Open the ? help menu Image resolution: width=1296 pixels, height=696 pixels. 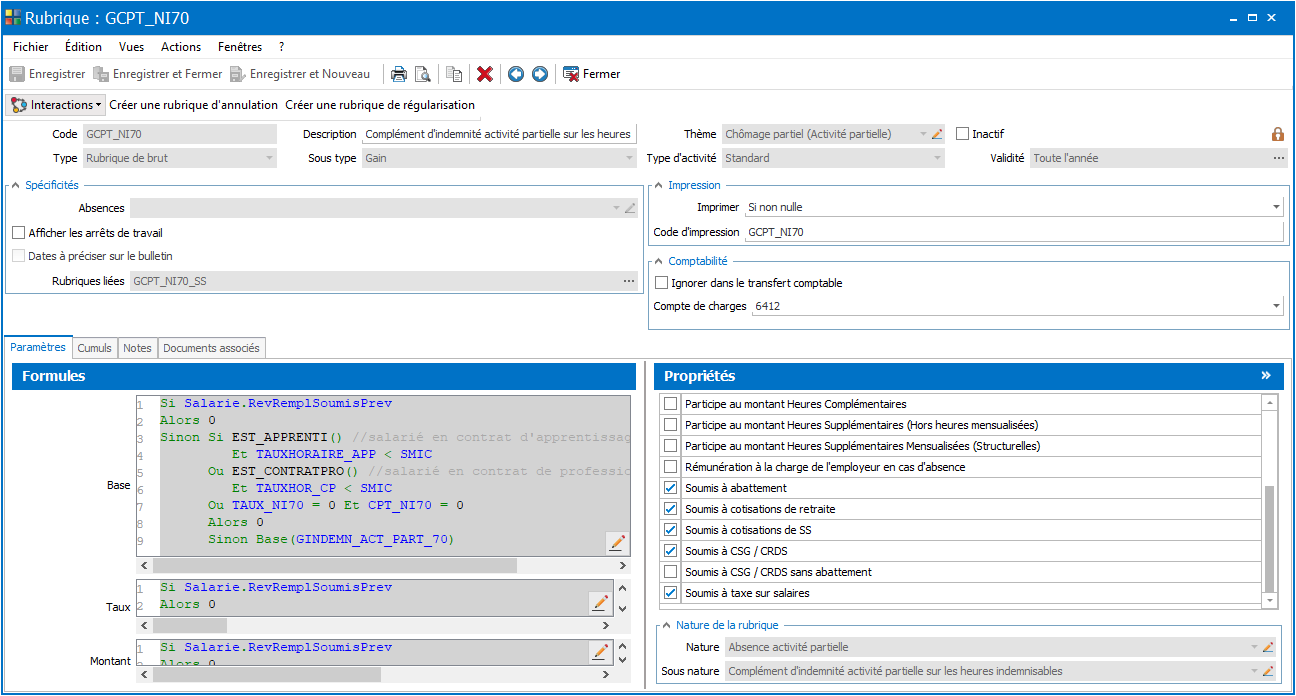(282, 47)
